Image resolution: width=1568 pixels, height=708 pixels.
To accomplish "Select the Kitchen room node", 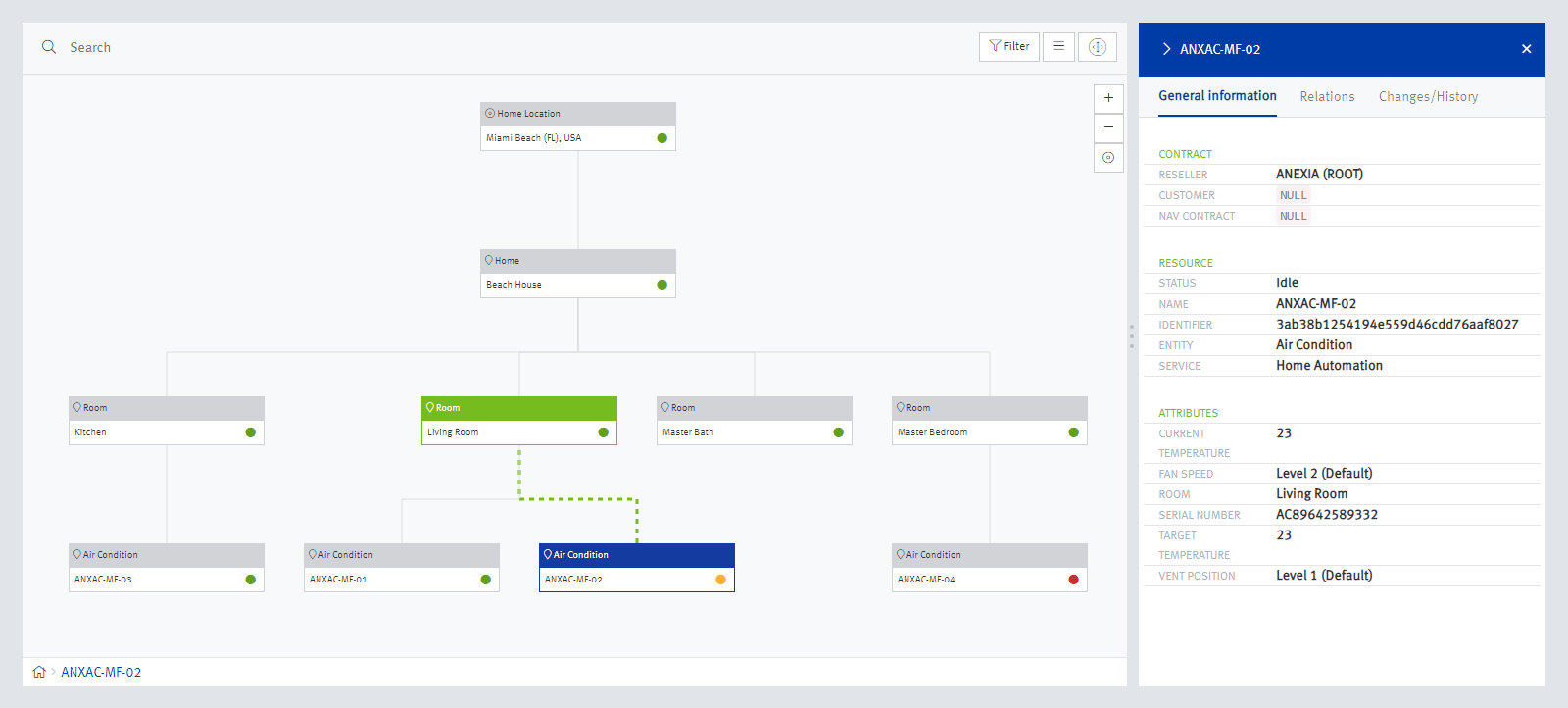I will [167, 421].
